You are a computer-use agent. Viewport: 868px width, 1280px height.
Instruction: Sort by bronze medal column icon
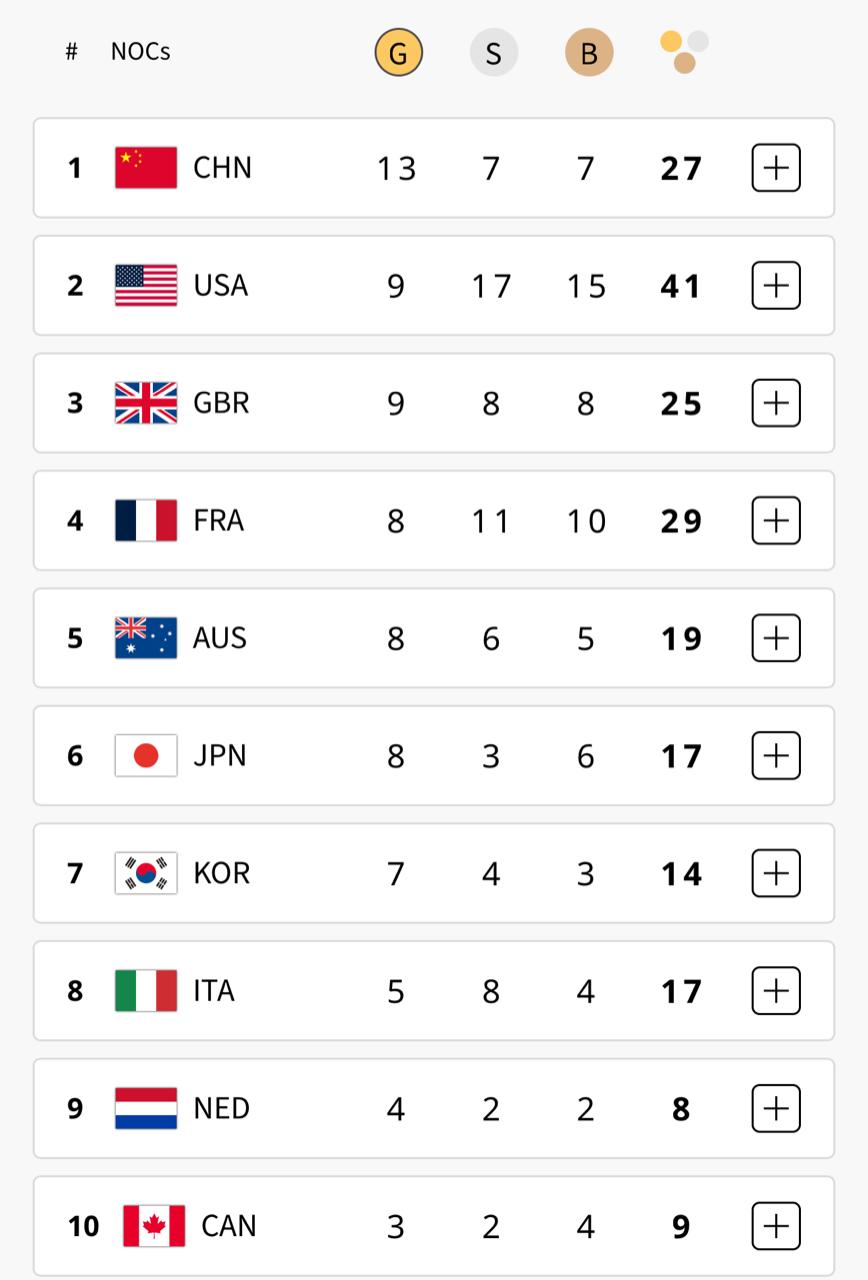coord(589,53)
